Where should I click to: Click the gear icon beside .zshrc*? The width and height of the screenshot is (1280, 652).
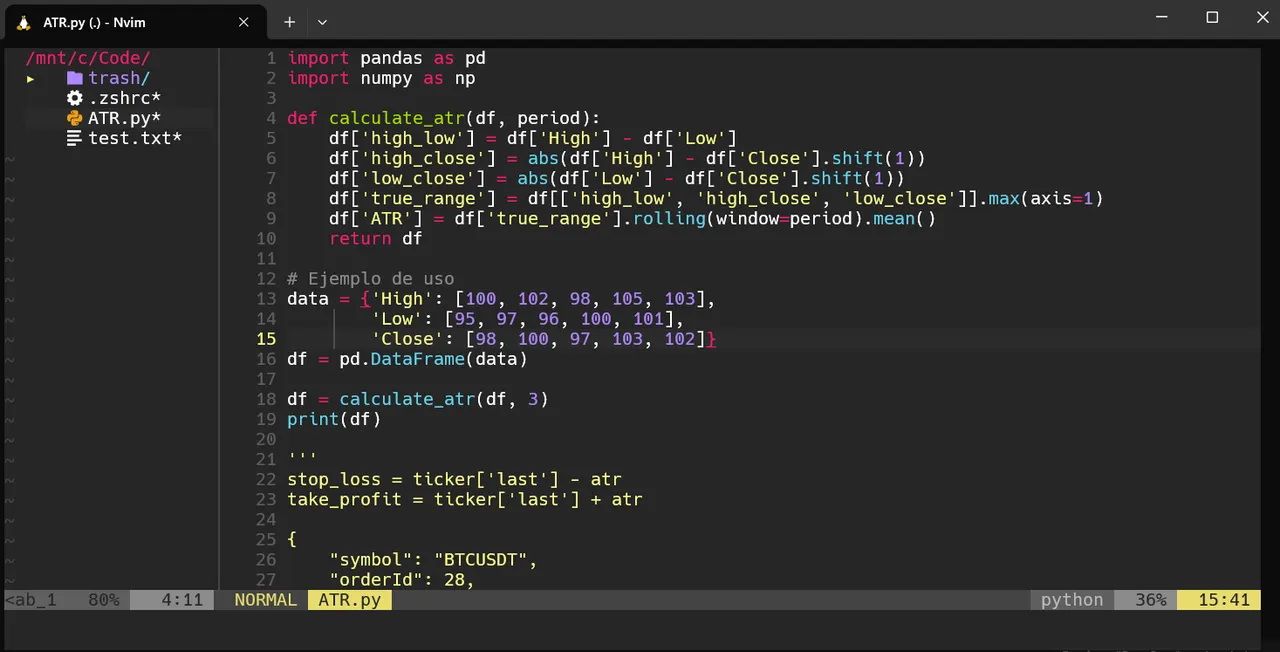click(x=74, y=98)
